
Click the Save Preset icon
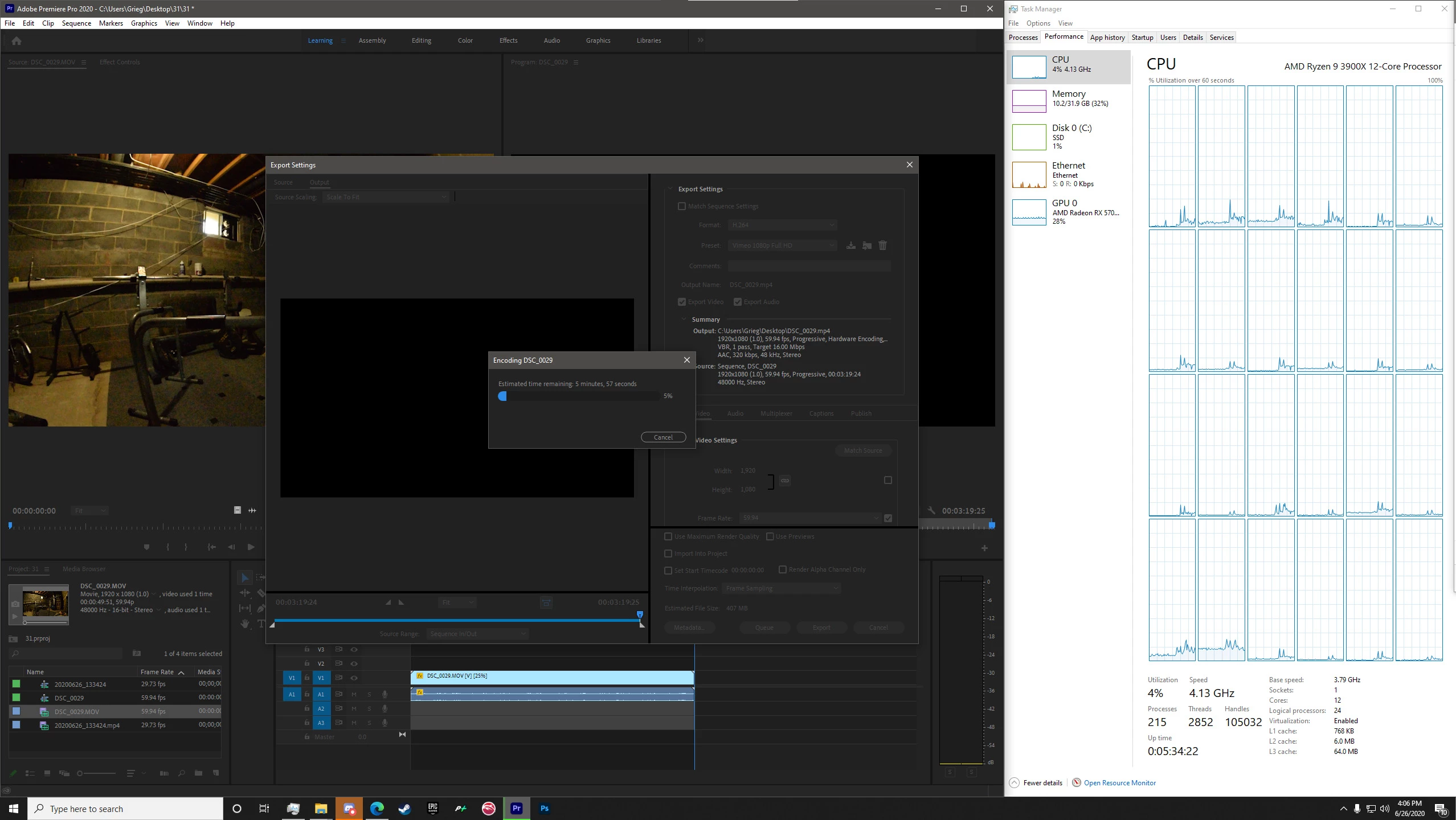tap(850, 245)
